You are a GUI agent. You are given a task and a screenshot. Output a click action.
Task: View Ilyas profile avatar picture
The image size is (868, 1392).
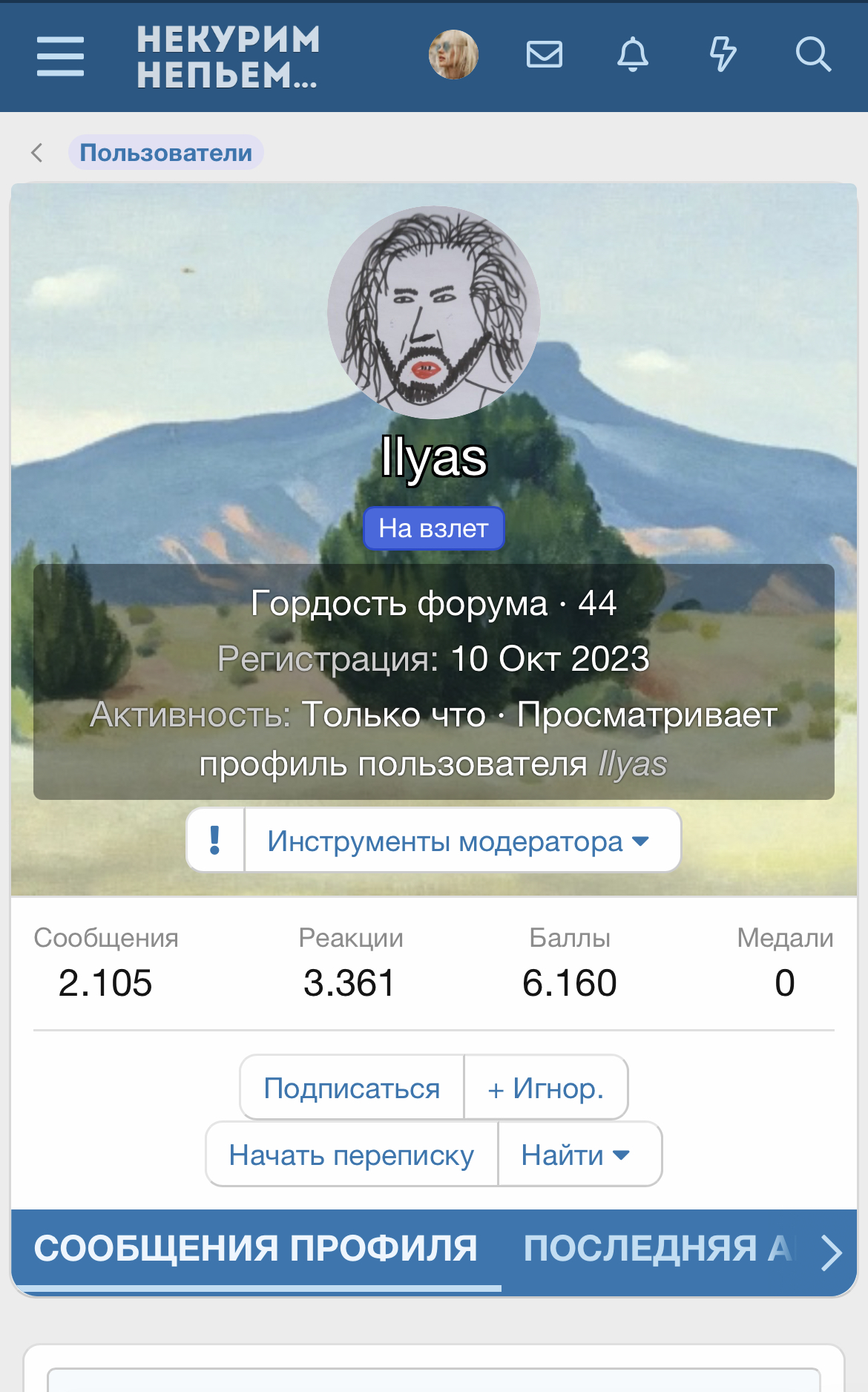pos(434,312)
